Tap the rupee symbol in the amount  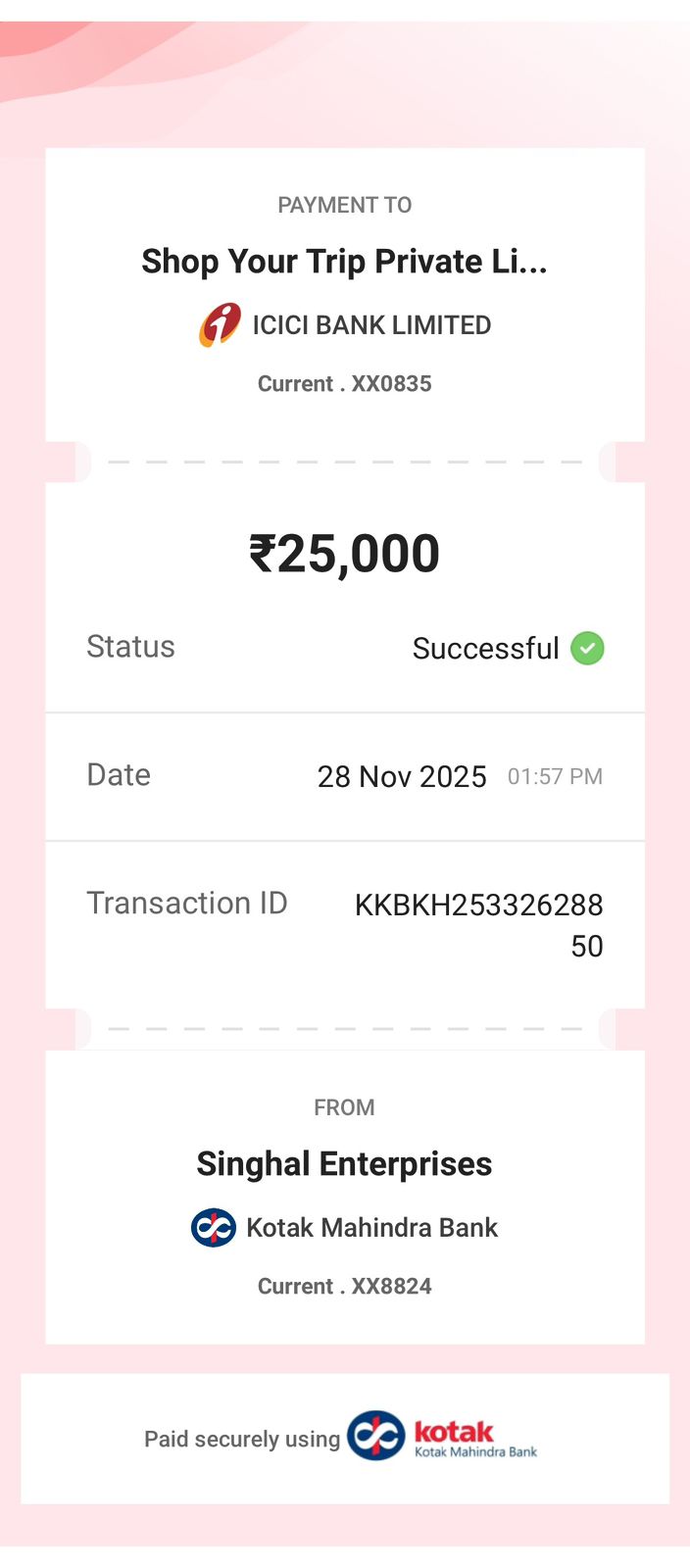pyautogui.click(x=262, y=554)
